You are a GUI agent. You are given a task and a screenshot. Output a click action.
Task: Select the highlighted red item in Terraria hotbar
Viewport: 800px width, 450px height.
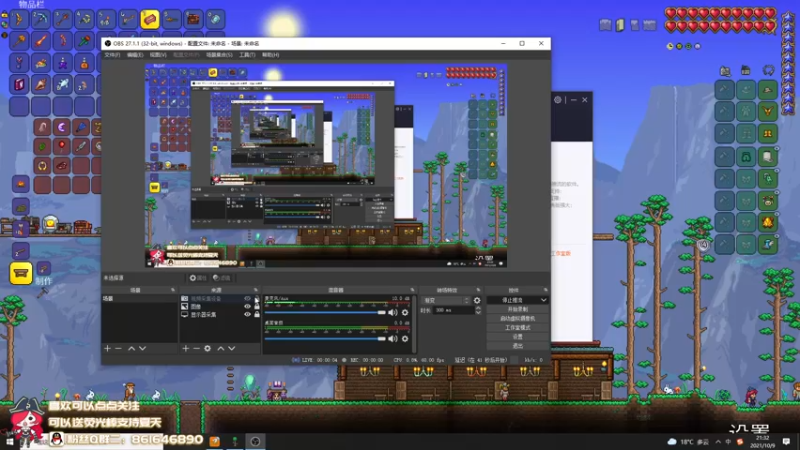click(149, 19)
